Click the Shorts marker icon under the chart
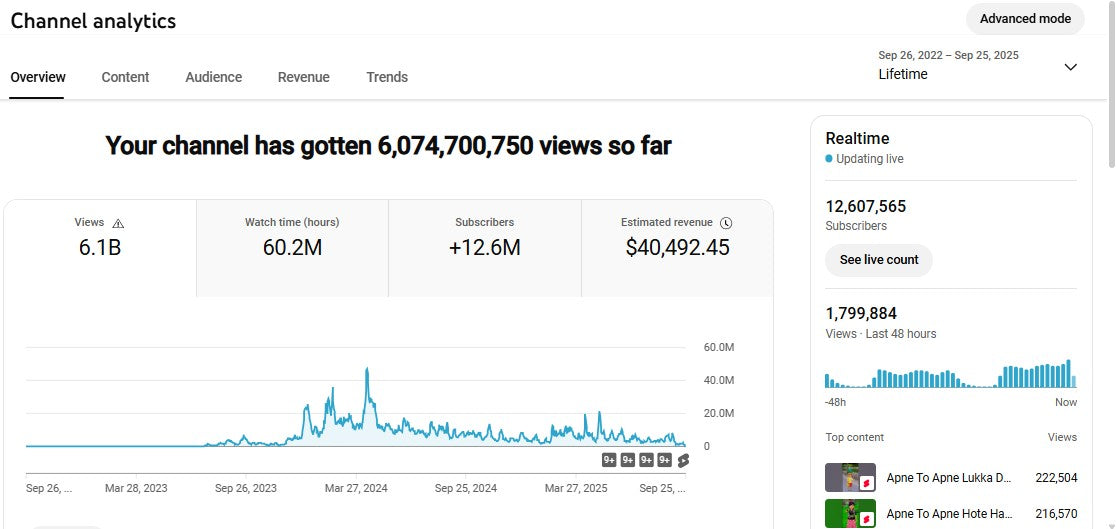Image resolution: width=1116 pixels, height=529 pixels. [683, 460]
